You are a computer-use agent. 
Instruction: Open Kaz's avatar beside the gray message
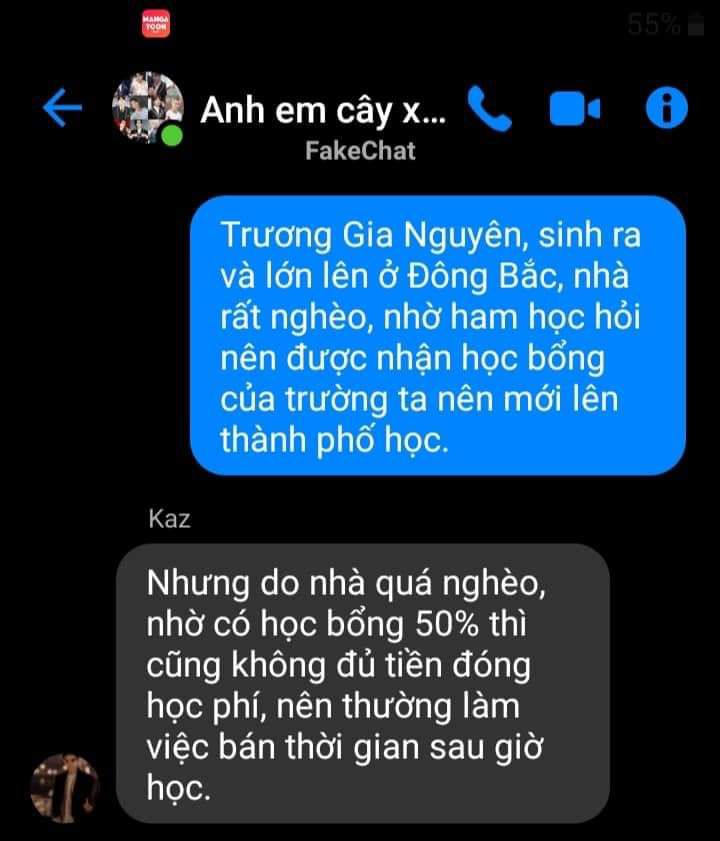pyautogui.click(x=65, y=787)
